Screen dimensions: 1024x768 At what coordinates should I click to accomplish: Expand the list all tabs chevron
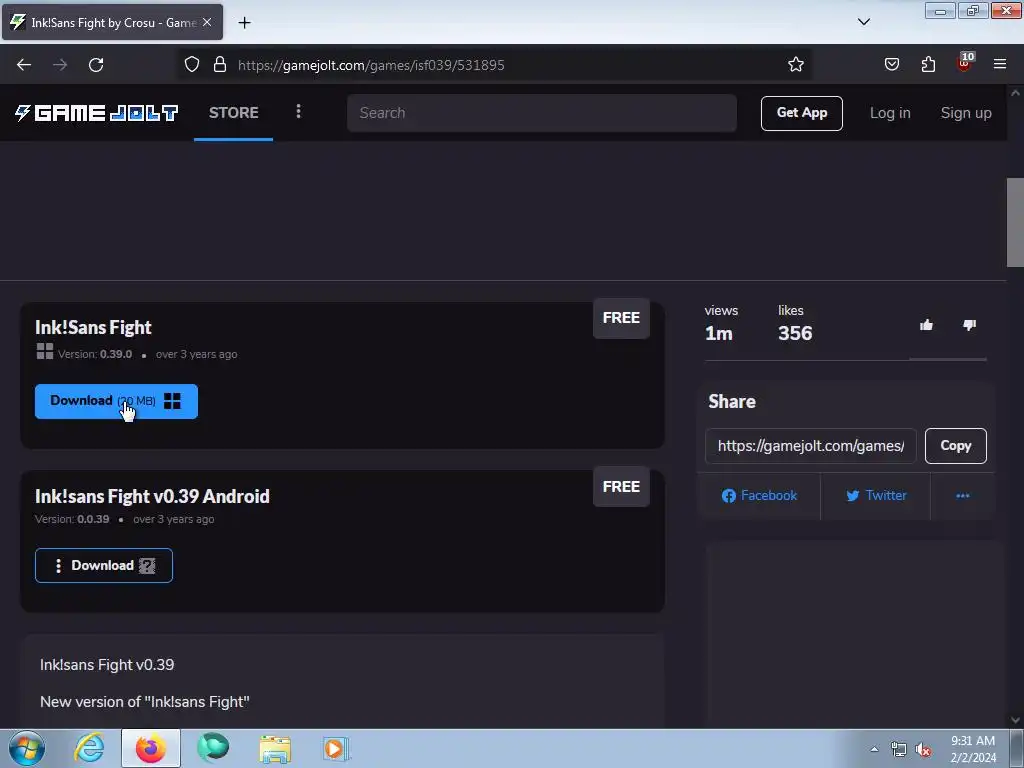pos(863,22)
